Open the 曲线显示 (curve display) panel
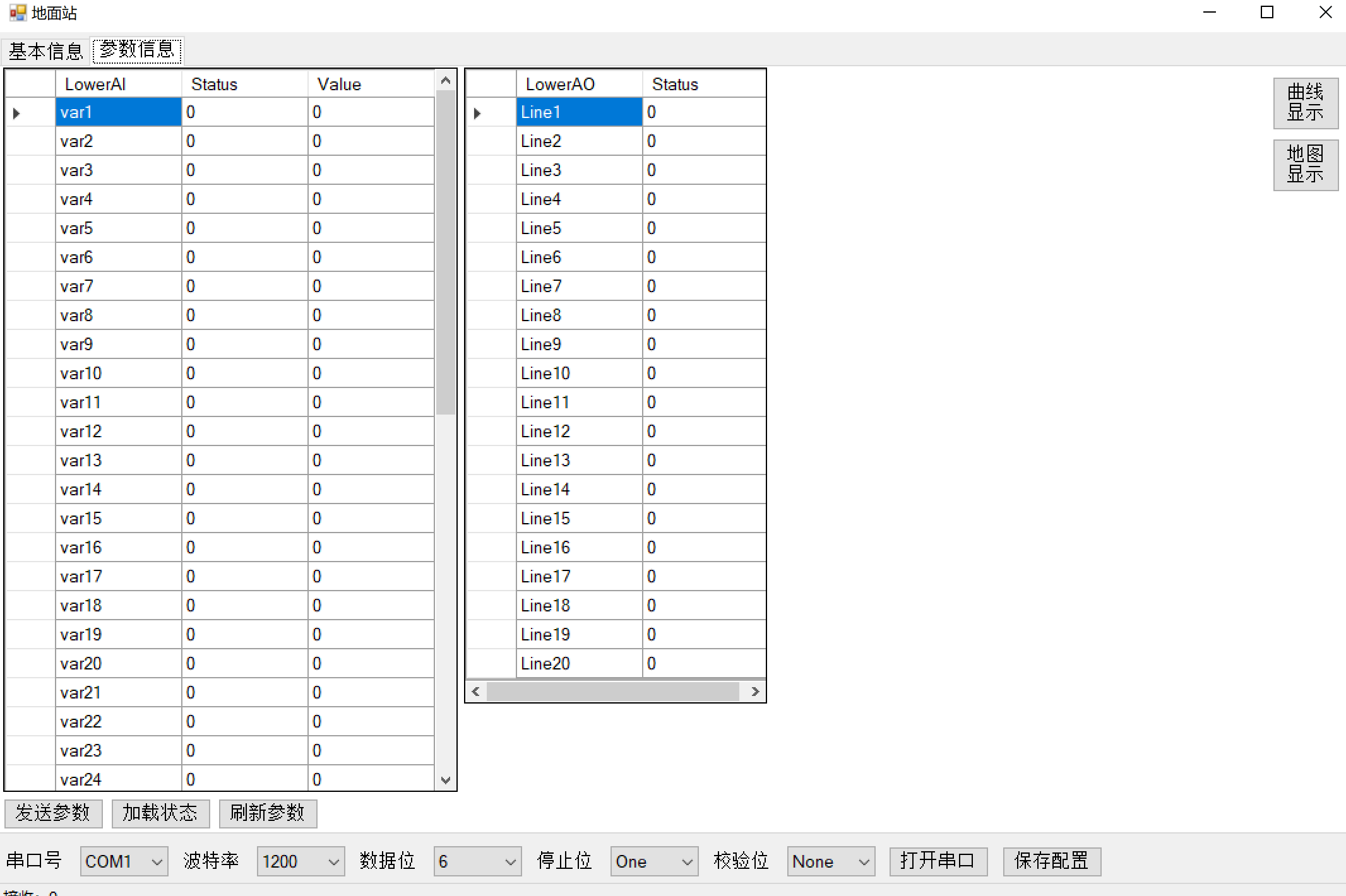The image size is (1346, 896). (1305, 103)
